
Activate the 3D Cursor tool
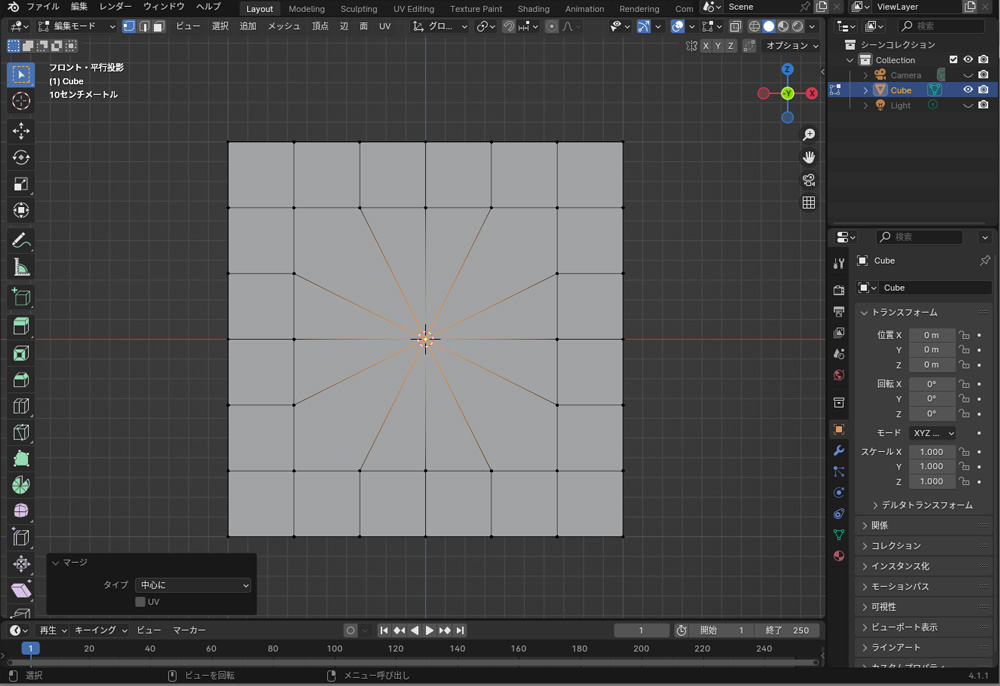(21, 101)
